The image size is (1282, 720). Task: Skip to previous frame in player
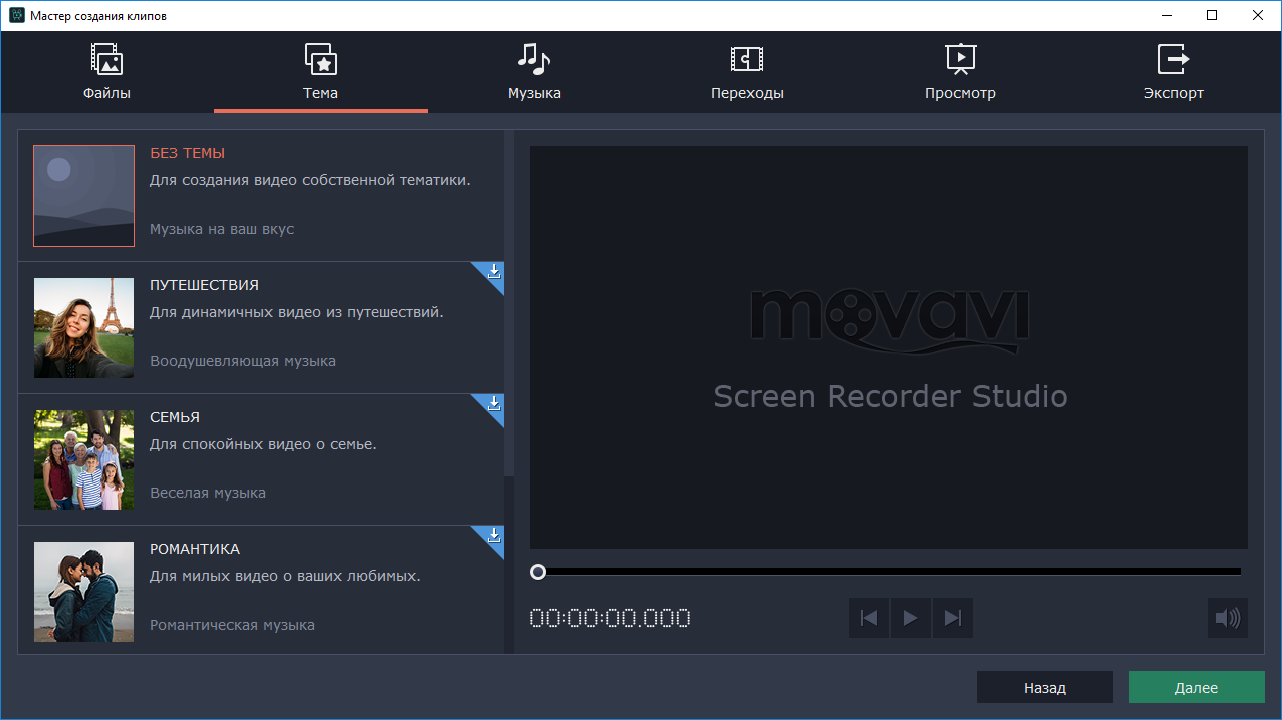click(869, 618)
